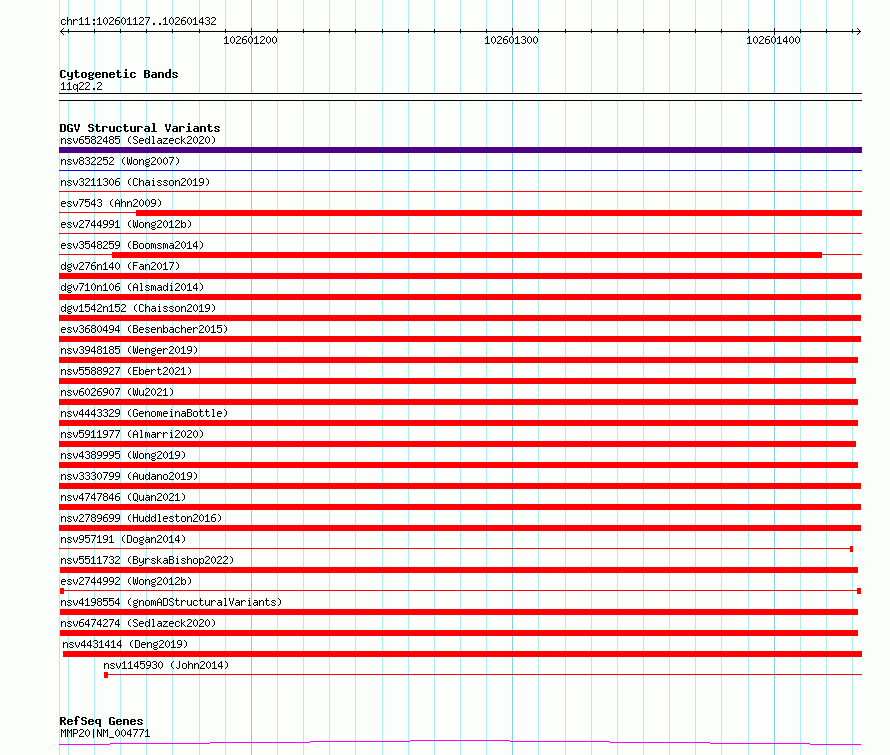
Task: Open the nsv4198554 (gnomADStructuralVariants) label
Action: pos(171,602)
